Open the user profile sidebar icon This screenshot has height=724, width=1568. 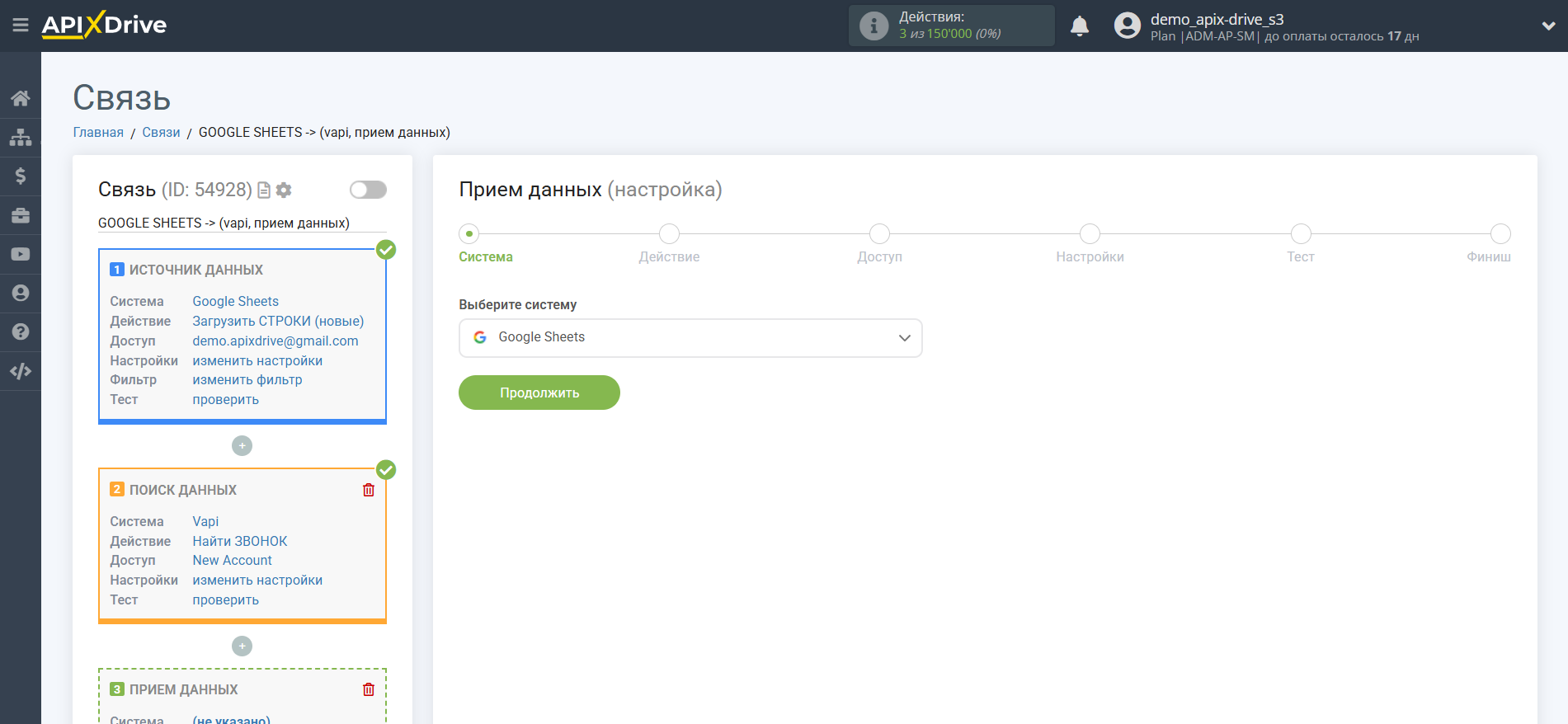(21, 293)
